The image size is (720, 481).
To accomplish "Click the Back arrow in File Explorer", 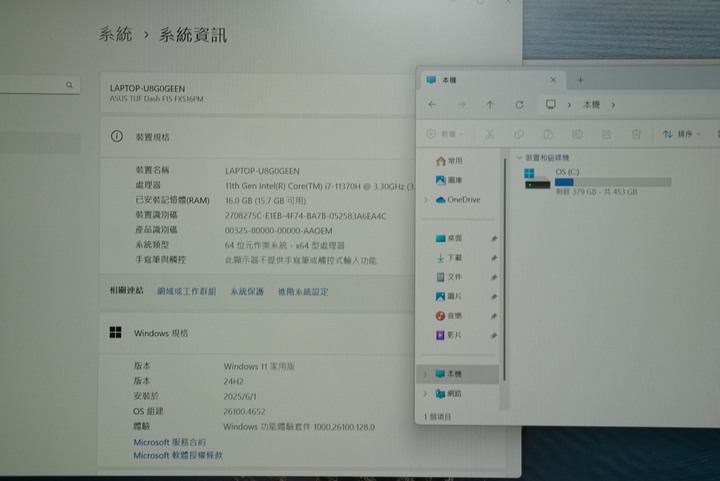I will click(432, 105).
